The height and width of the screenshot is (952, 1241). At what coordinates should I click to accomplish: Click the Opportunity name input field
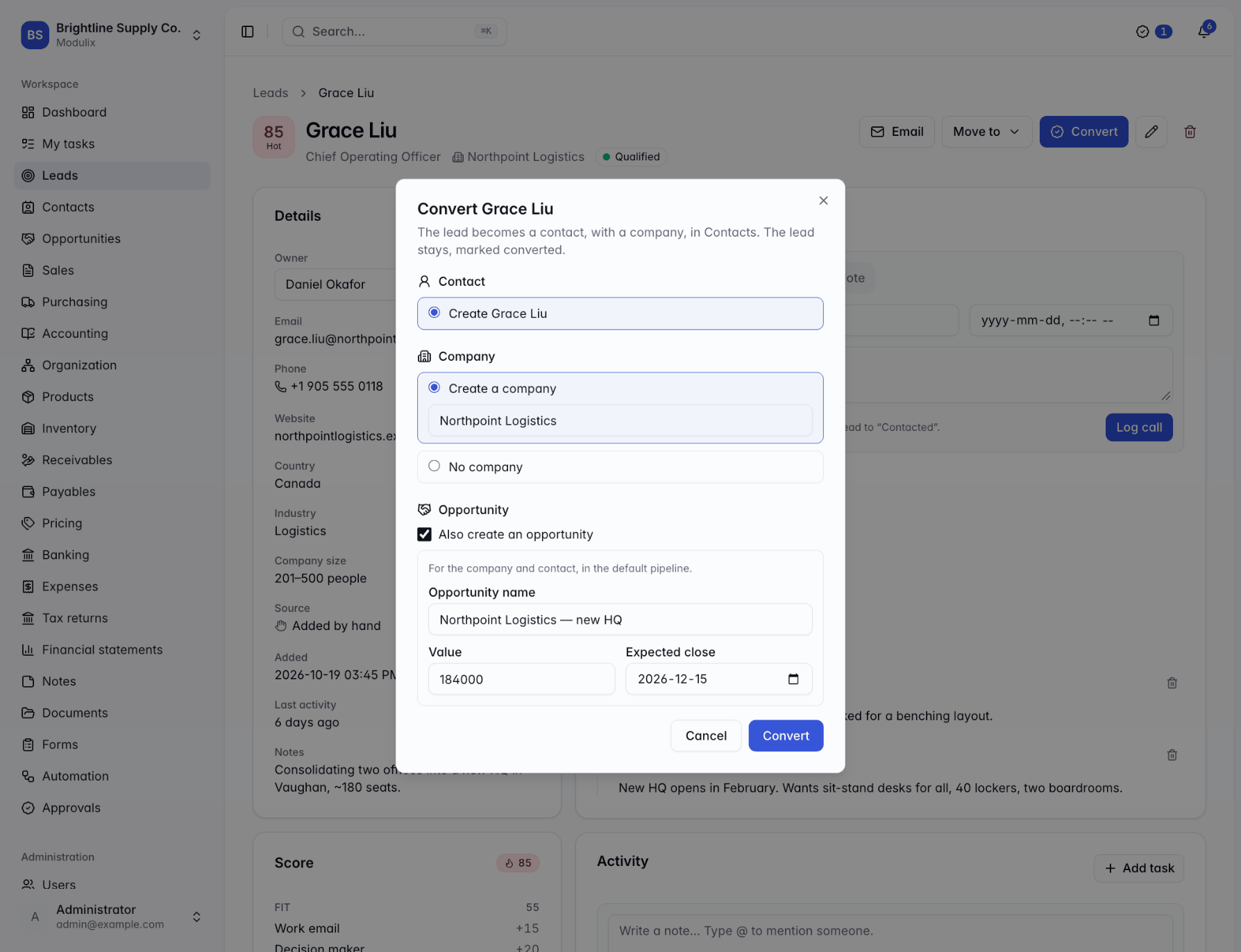click(620, 620)
